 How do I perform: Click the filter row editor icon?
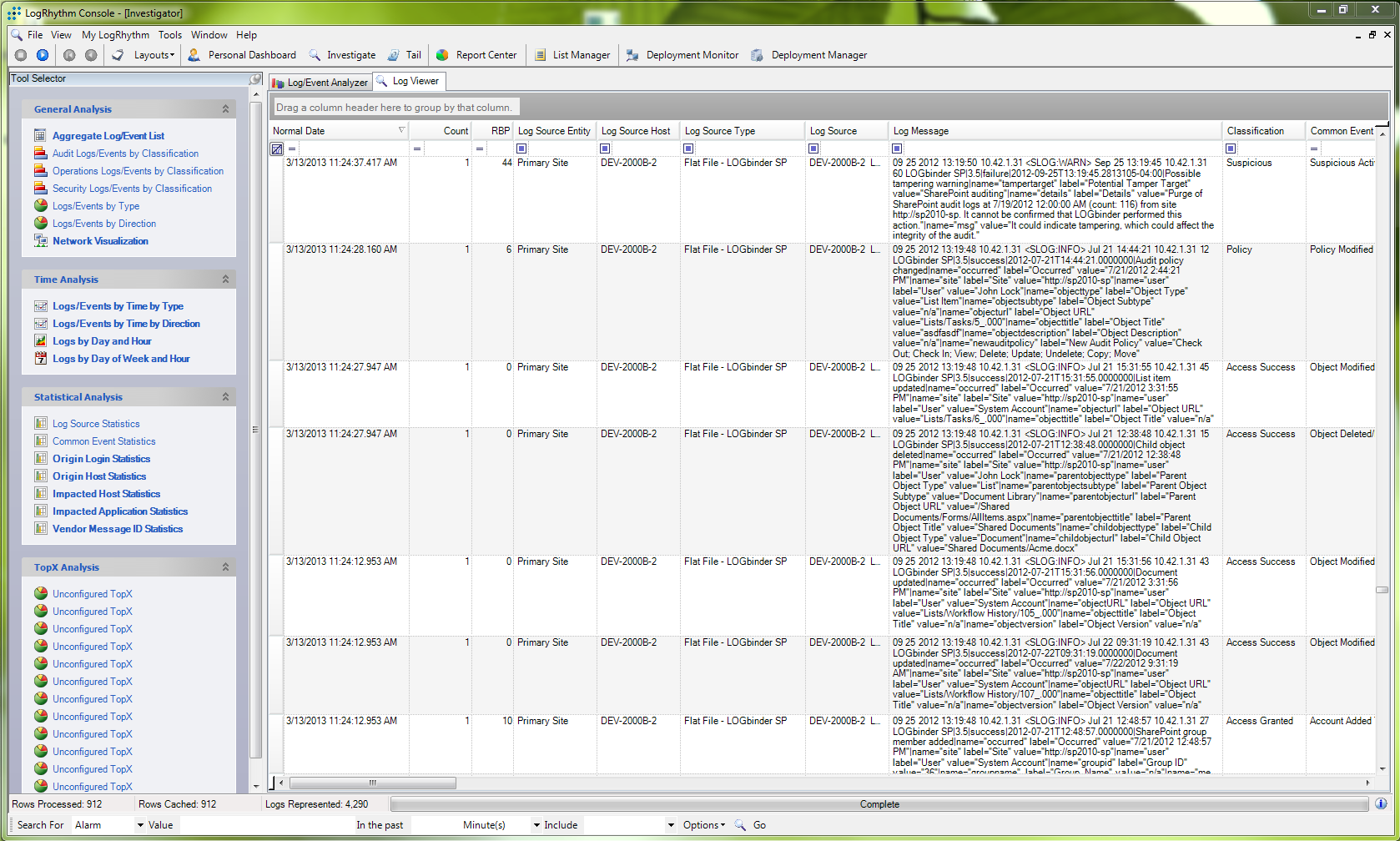point(277,149)
